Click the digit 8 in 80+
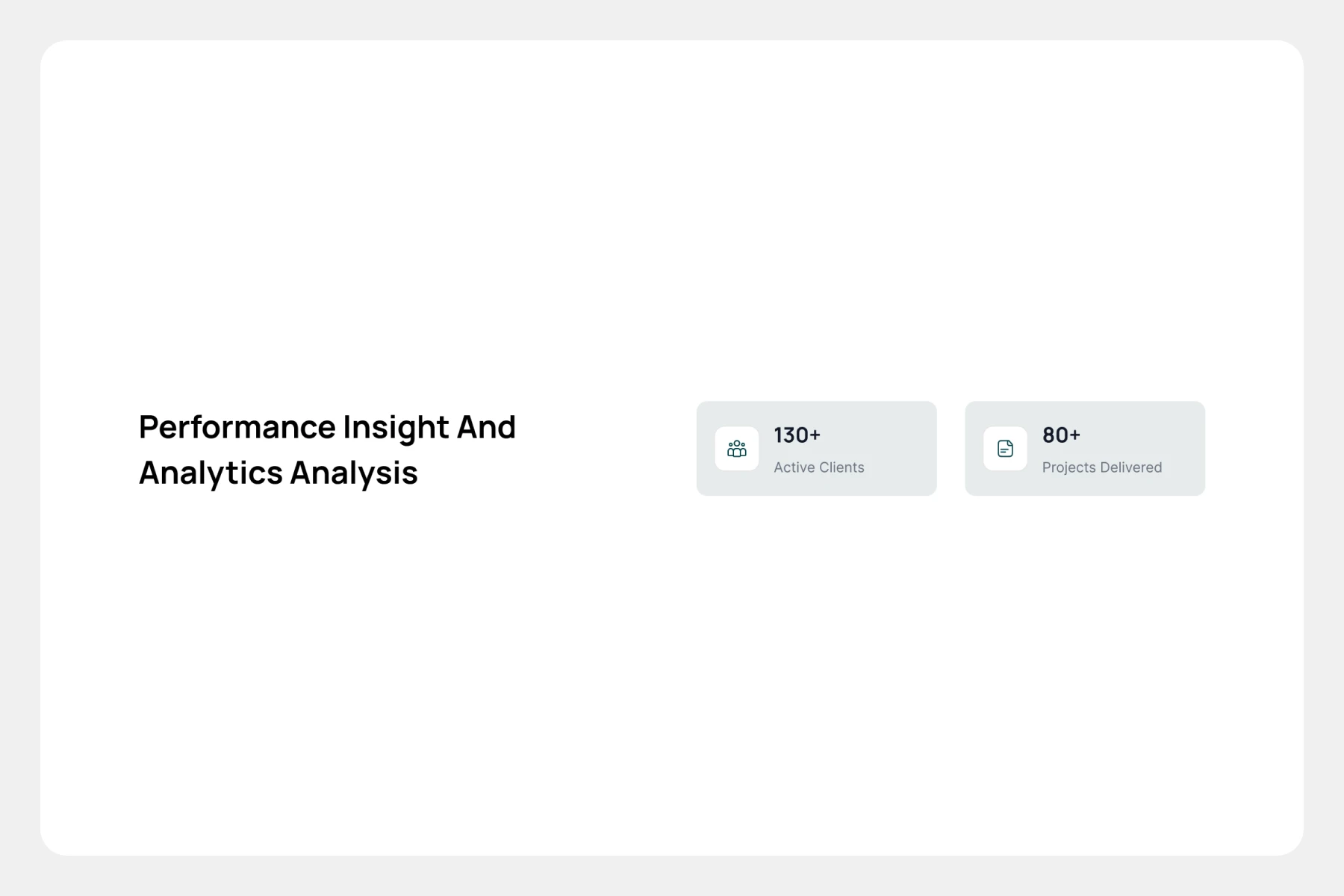The height and width of the screenshot is (896, 1344). (1048, 435)
